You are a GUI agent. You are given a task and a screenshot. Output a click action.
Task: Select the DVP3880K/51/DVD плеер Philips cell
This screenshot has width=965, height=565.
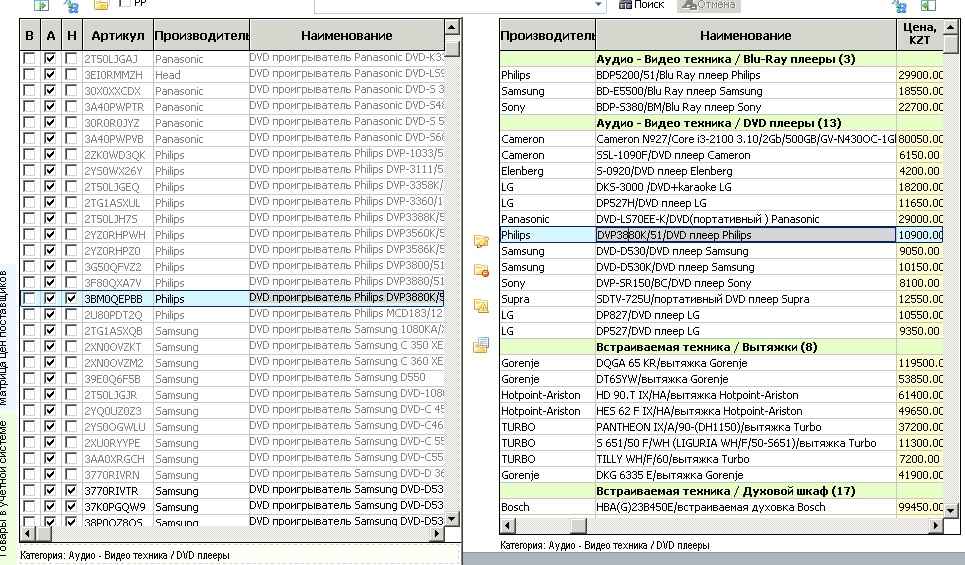point(745,235)
